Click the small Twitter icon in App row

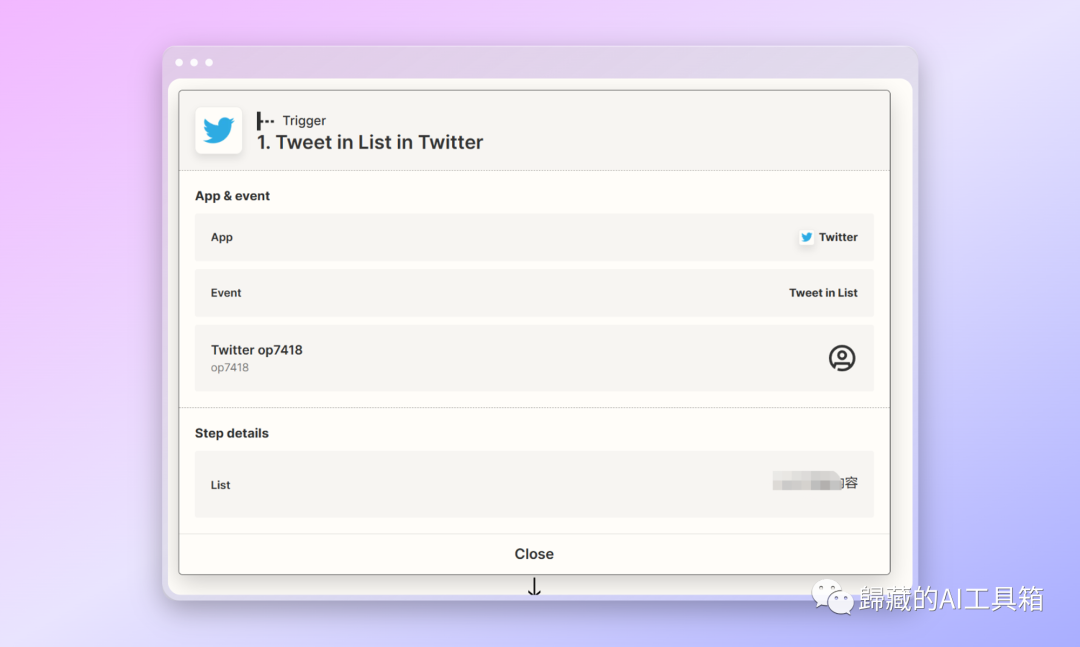(x=806, y=237)
